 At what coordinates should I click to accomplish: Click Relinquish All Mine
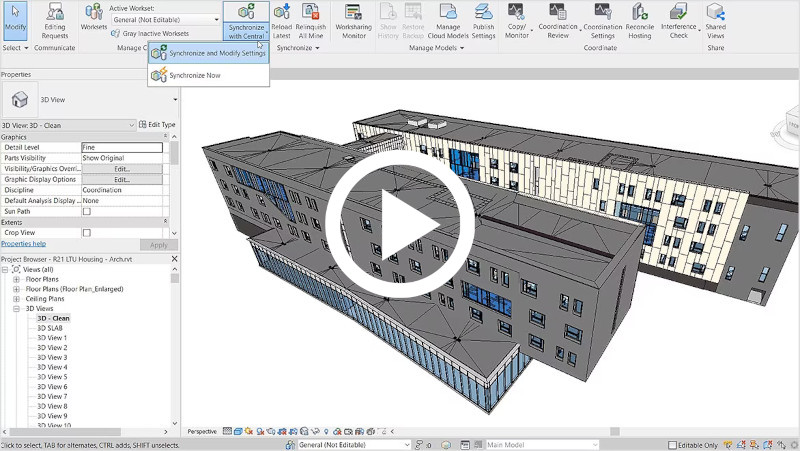311,21
